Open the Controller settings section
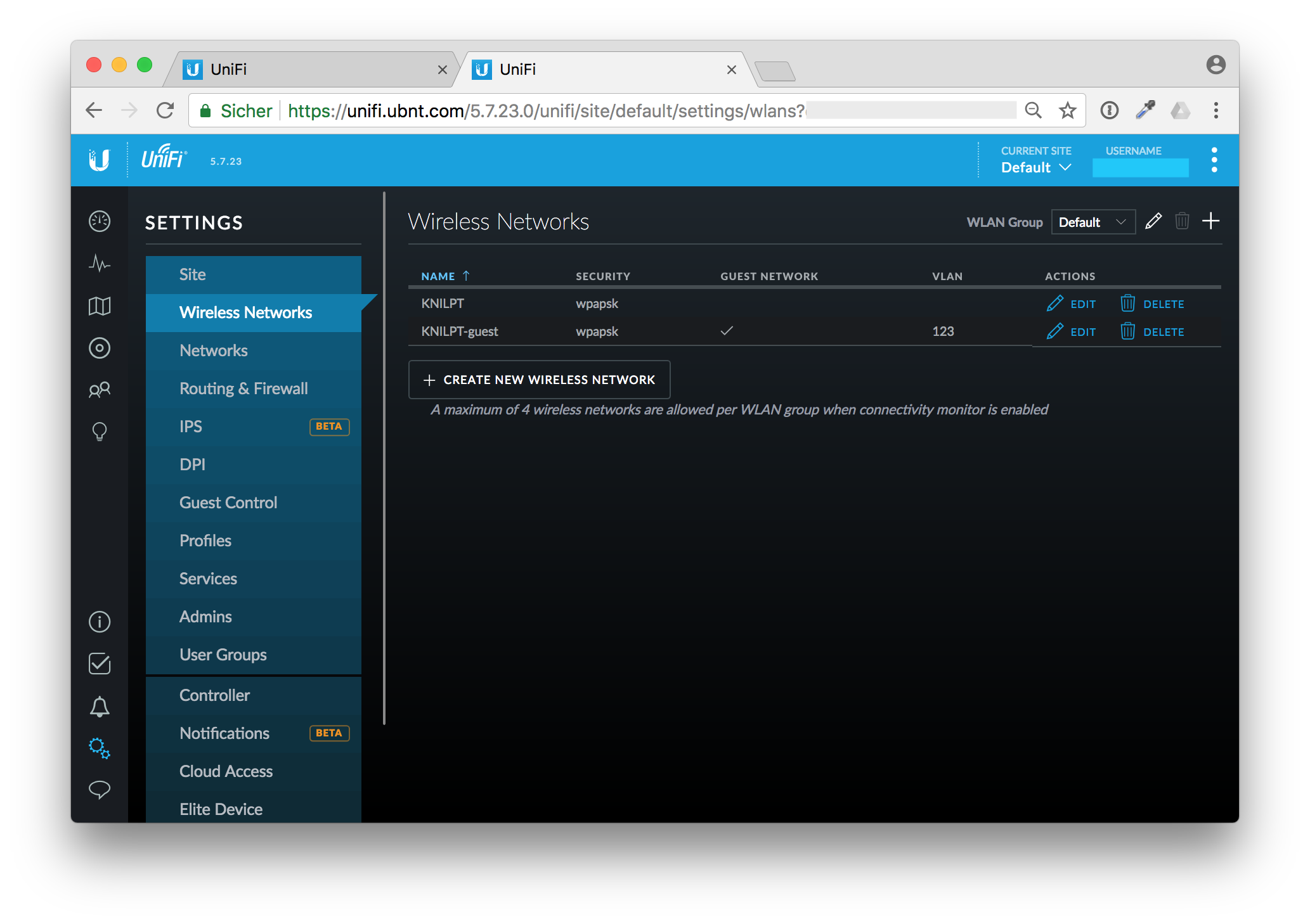This screenshot has height=924, width=1310. click(x=254, y=695)
